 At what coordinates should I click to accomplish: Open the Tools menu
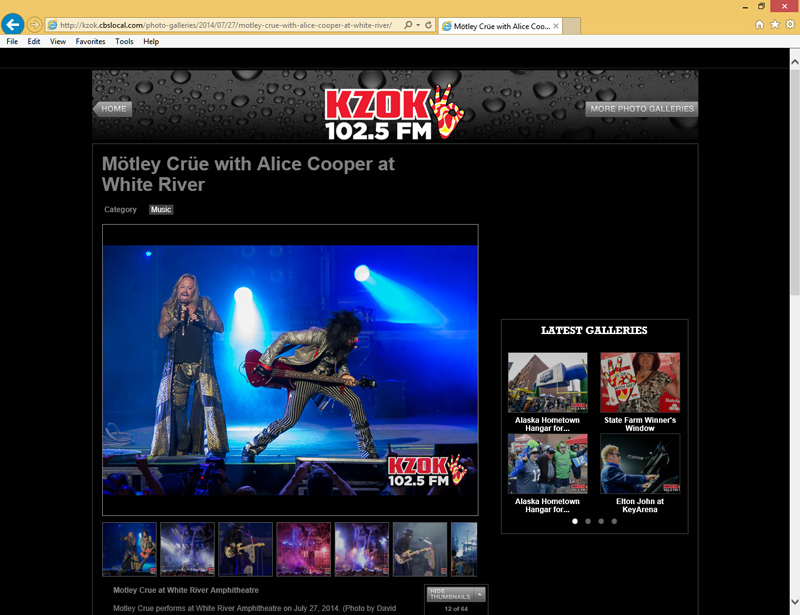(x=124, y=41)
